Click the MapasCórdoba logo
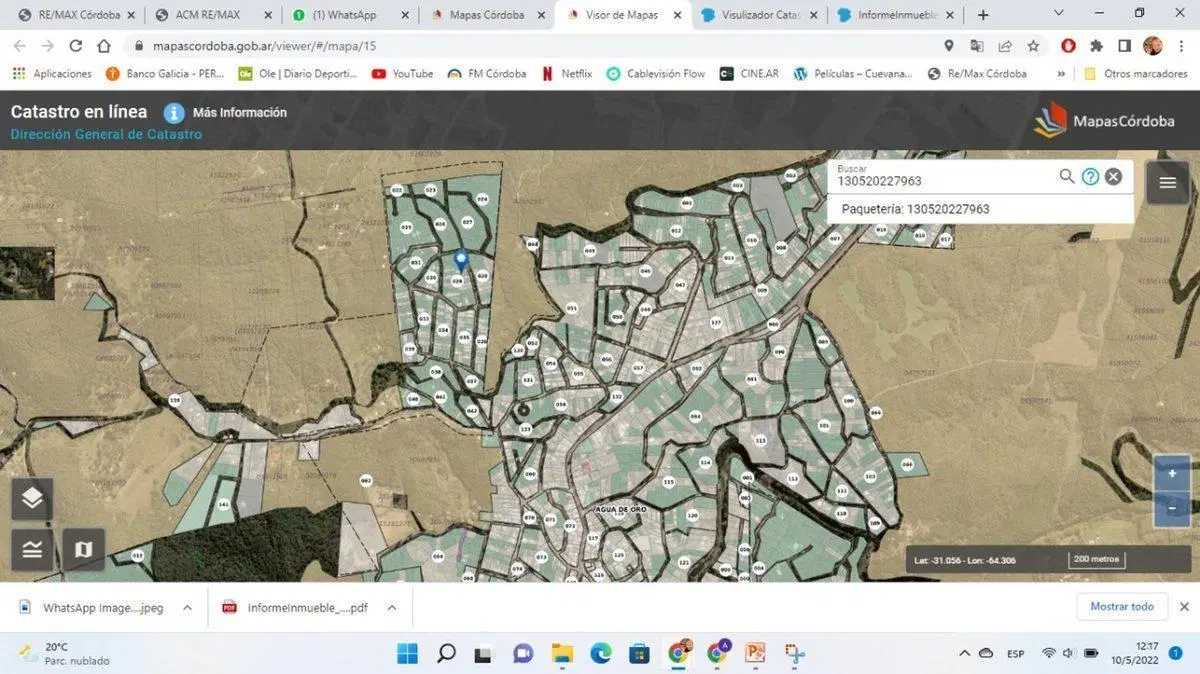This screenshot has height=674, width=1200. 1104,120
